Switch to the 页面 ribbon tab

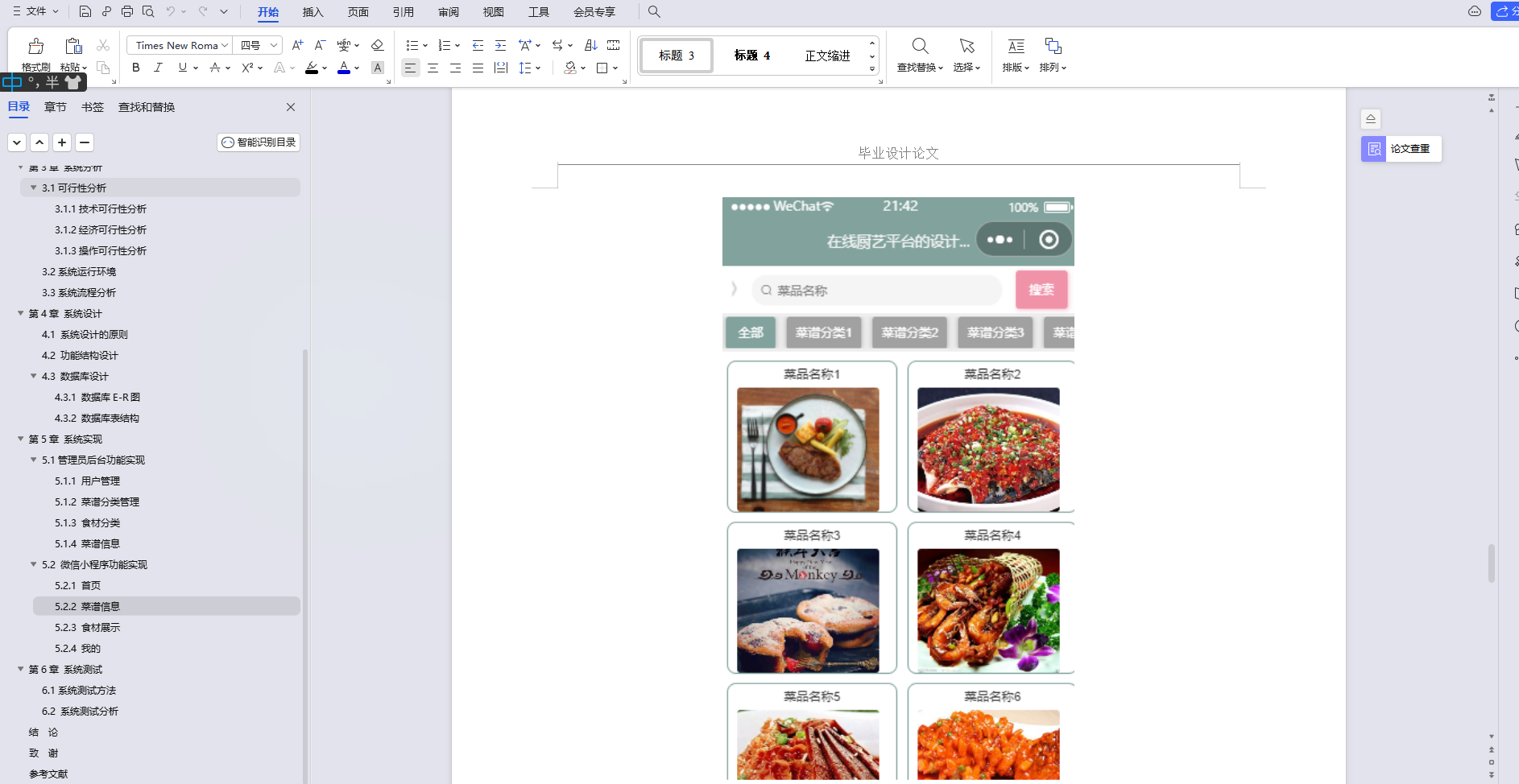tap(358, 12)
